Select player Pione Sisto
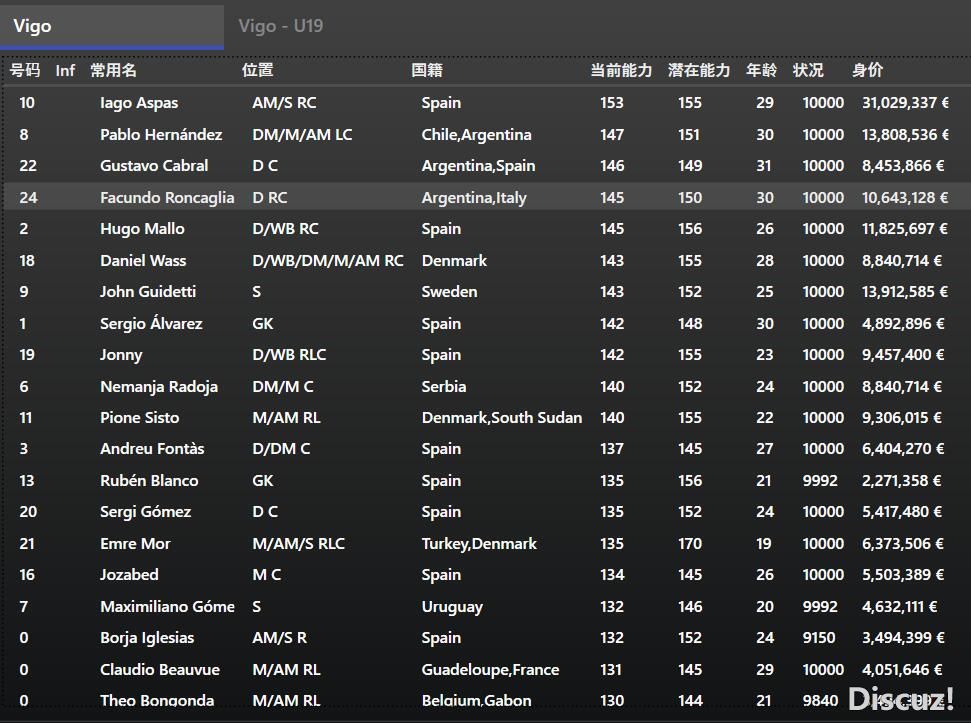 [140, 418]
